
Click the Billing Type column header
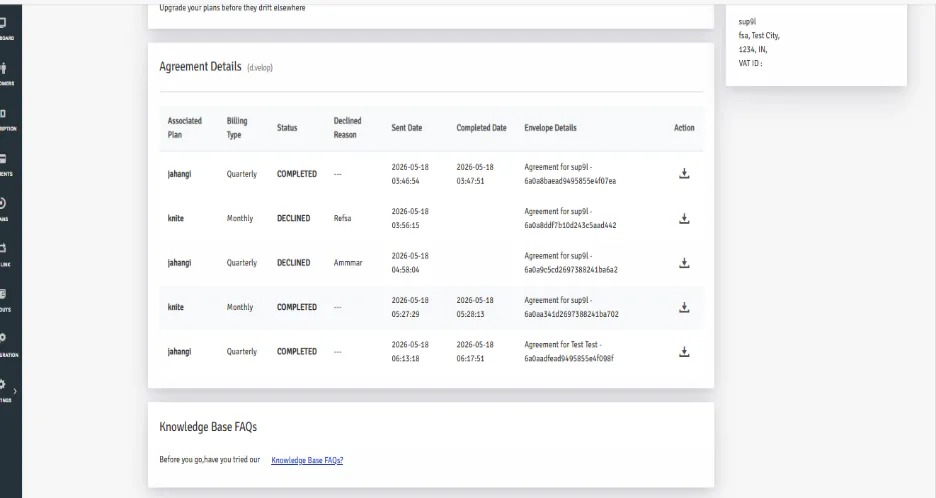click(236, 128)
